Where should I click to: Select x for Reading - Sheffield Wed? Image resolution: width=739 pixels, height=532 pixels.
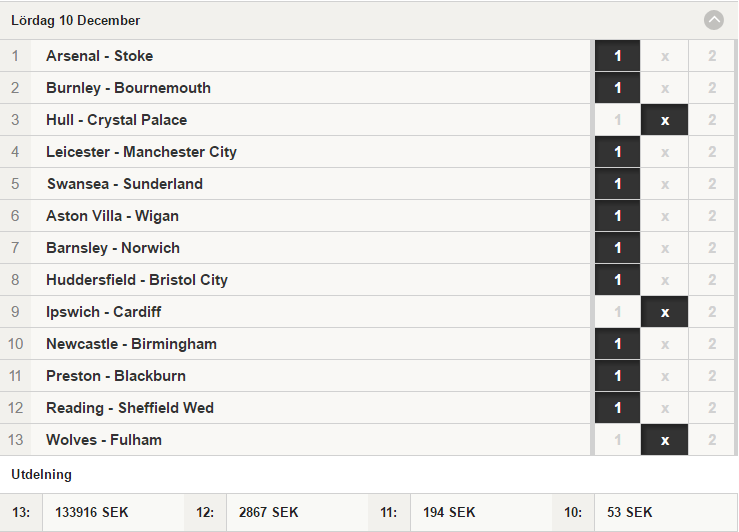click(x=665, y=408)
